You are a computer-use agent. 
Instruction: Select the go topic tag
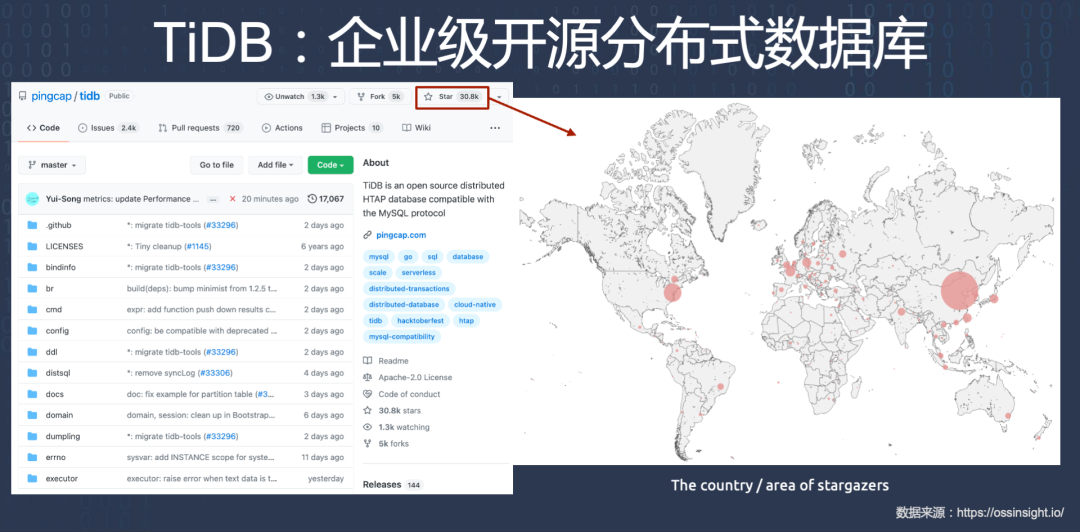pos(408,256)
